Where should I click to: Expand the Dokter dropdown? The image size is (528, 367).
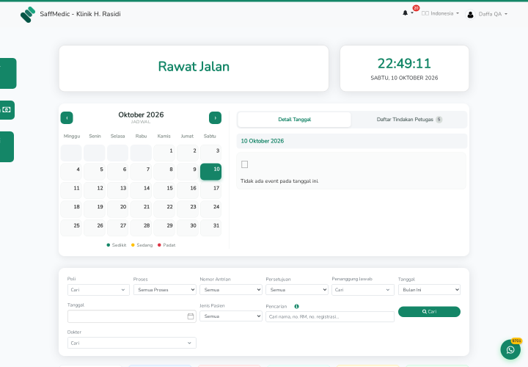[132, 343]
